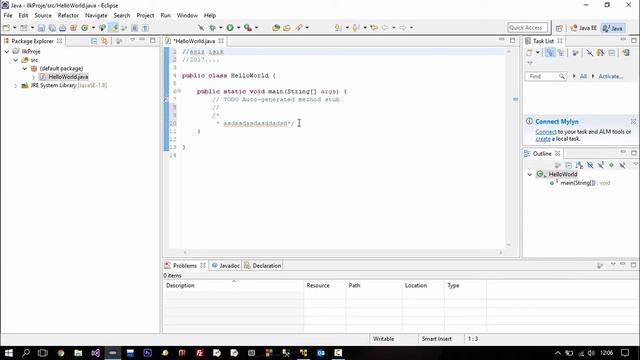Click the Save toolbar icon
The width and height of the screenshot is (640, 360).
click(41, 28)
